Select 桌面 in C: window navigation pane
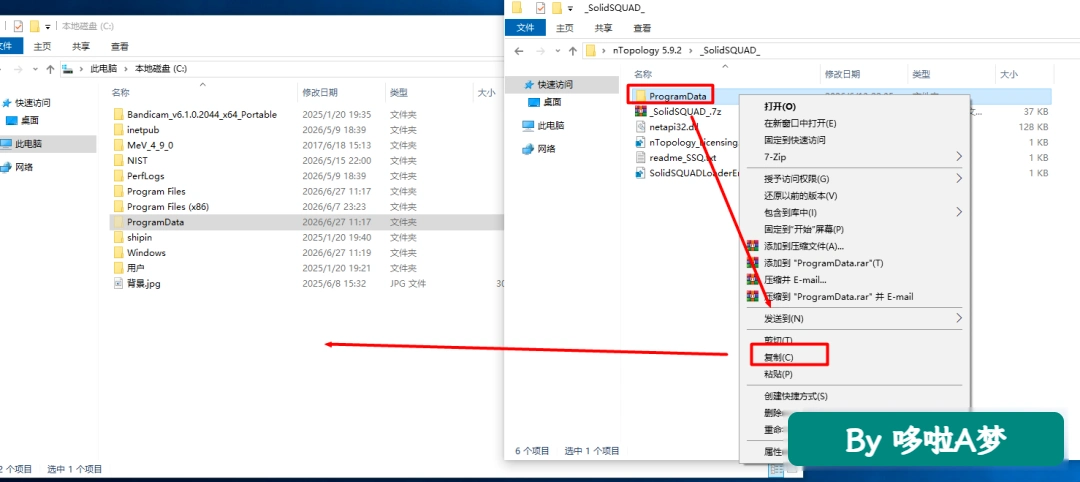This screenshot has width=1080, height=482. click(30, 120)
